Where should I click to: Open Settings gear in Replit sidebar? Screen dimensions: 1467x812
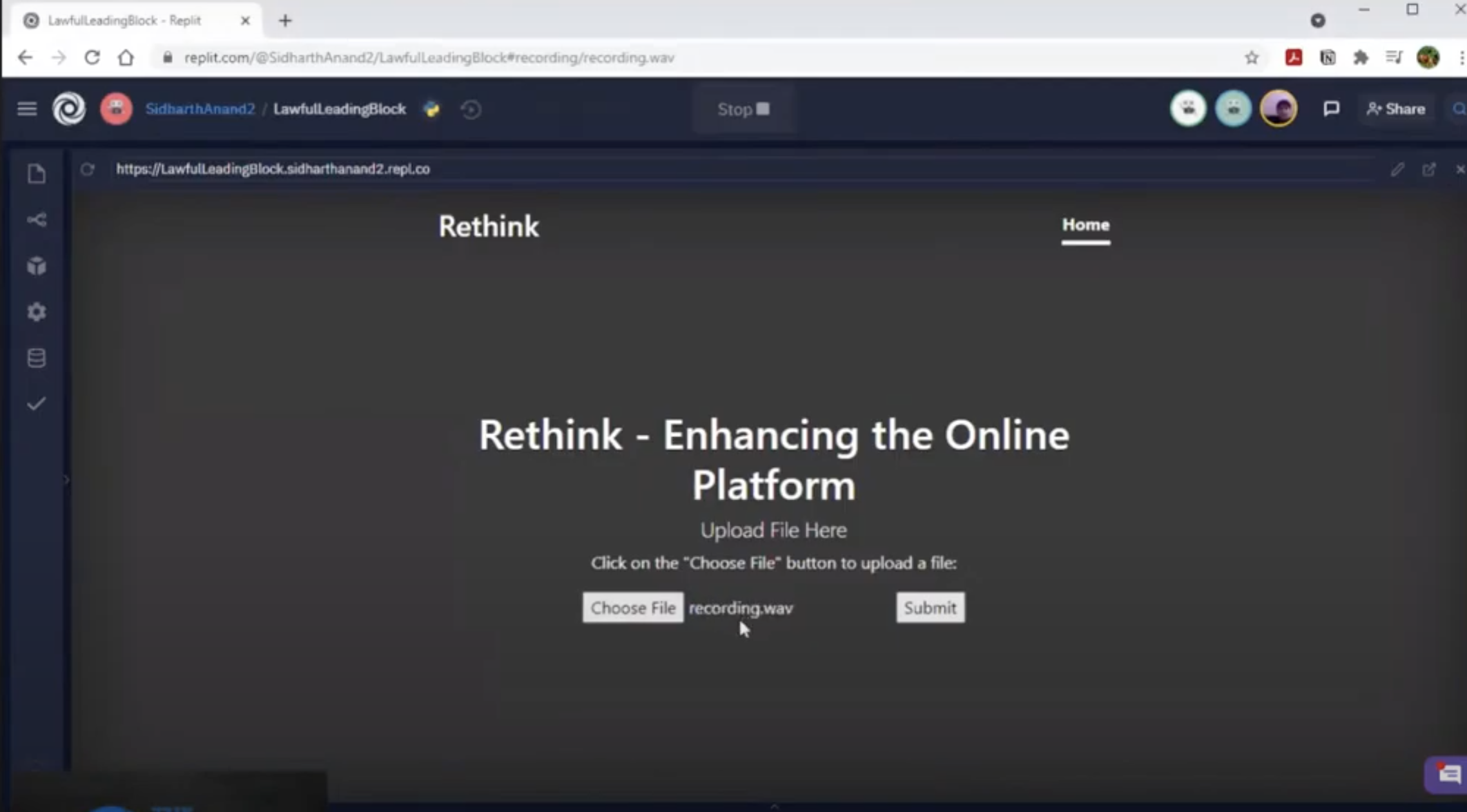coord(37,312)
